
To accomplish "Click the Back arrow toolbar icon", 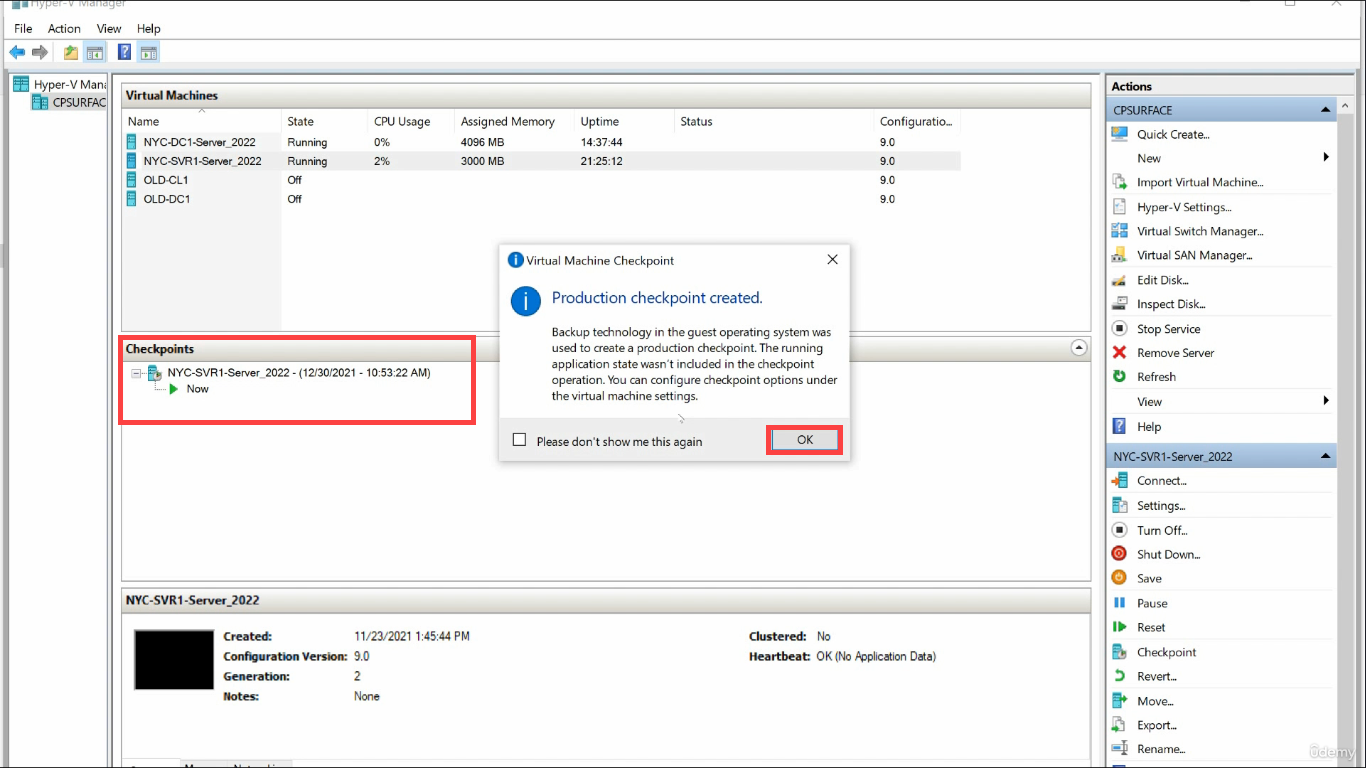I will (17, 52).
